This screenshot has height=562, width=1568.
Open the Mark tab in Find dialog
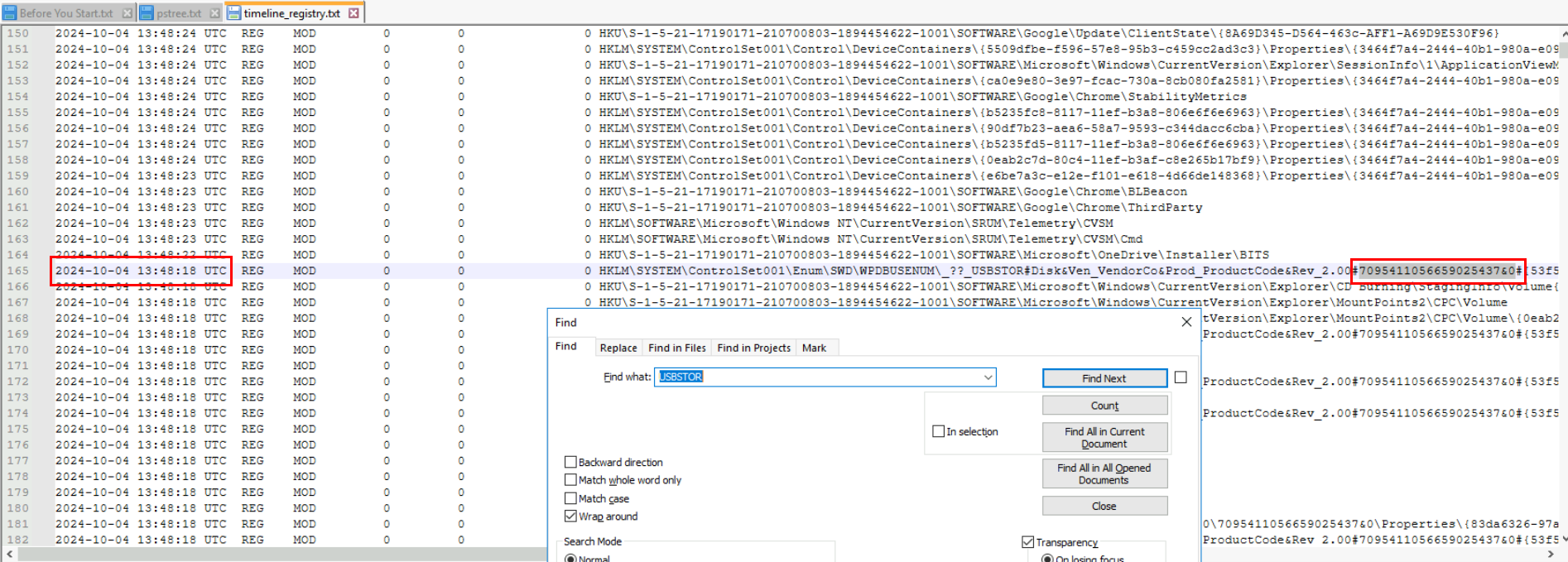814,348
